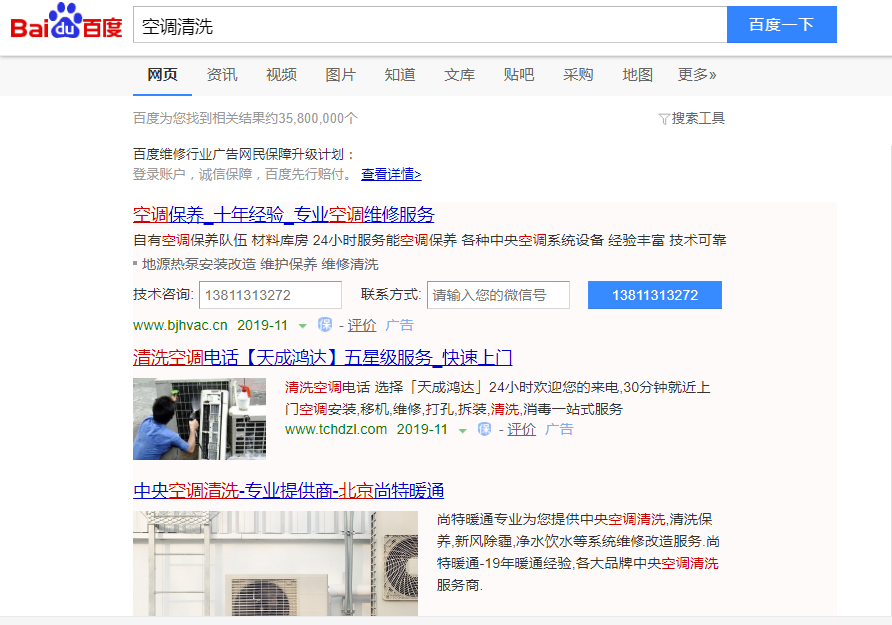Click the funnel icon beside 搜索工具
The width and height of the screenshot is (892, 625).
(x=664, y=119)
